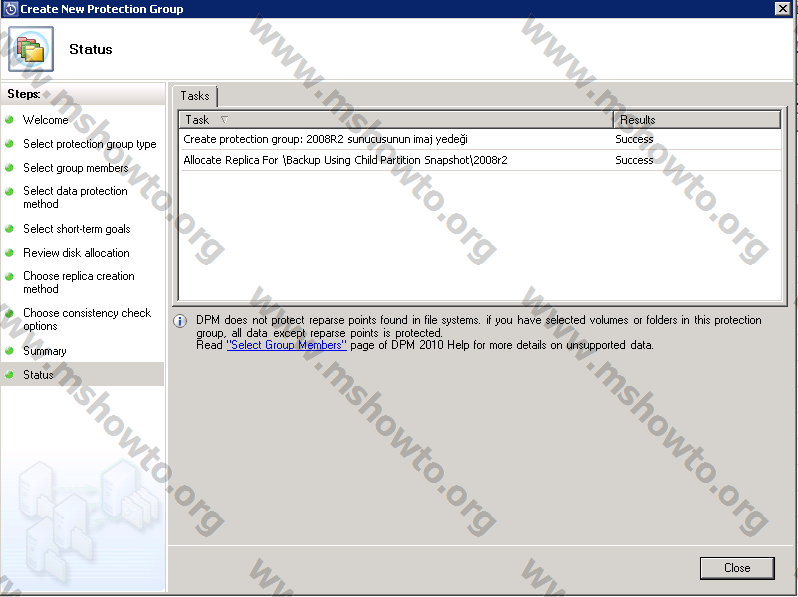
Task: Click the green bullet beside Review disk allocation
Action: [x=10, y=253]
